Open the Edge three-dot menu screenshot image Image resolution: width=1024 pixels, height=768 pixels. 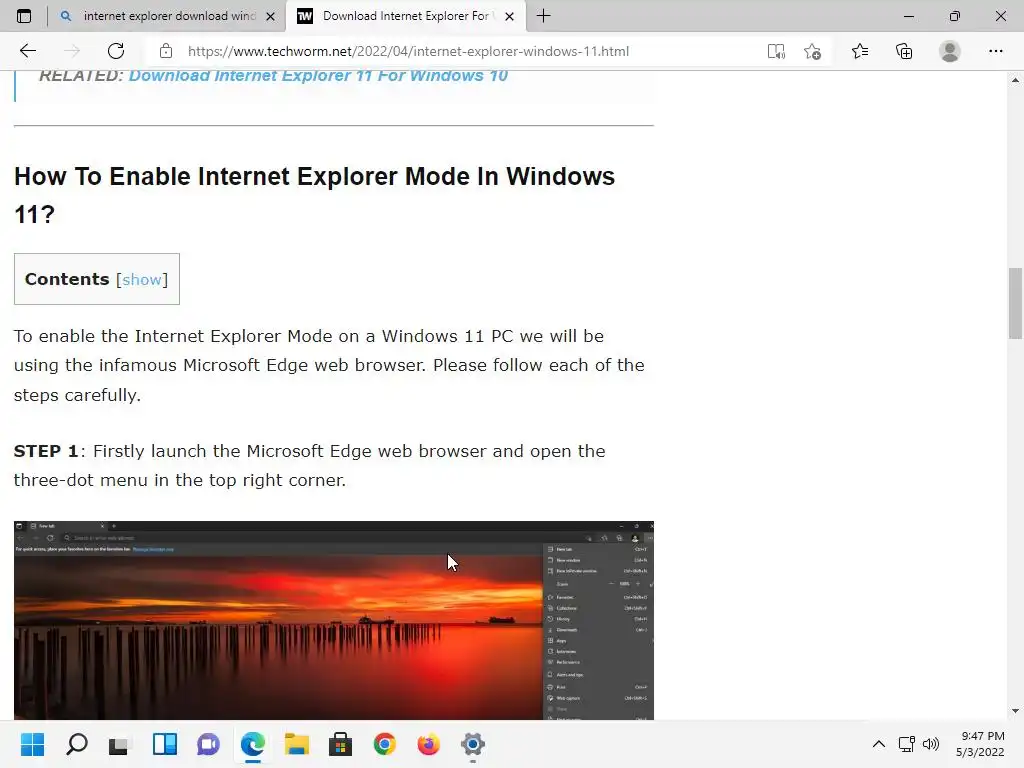334,620
